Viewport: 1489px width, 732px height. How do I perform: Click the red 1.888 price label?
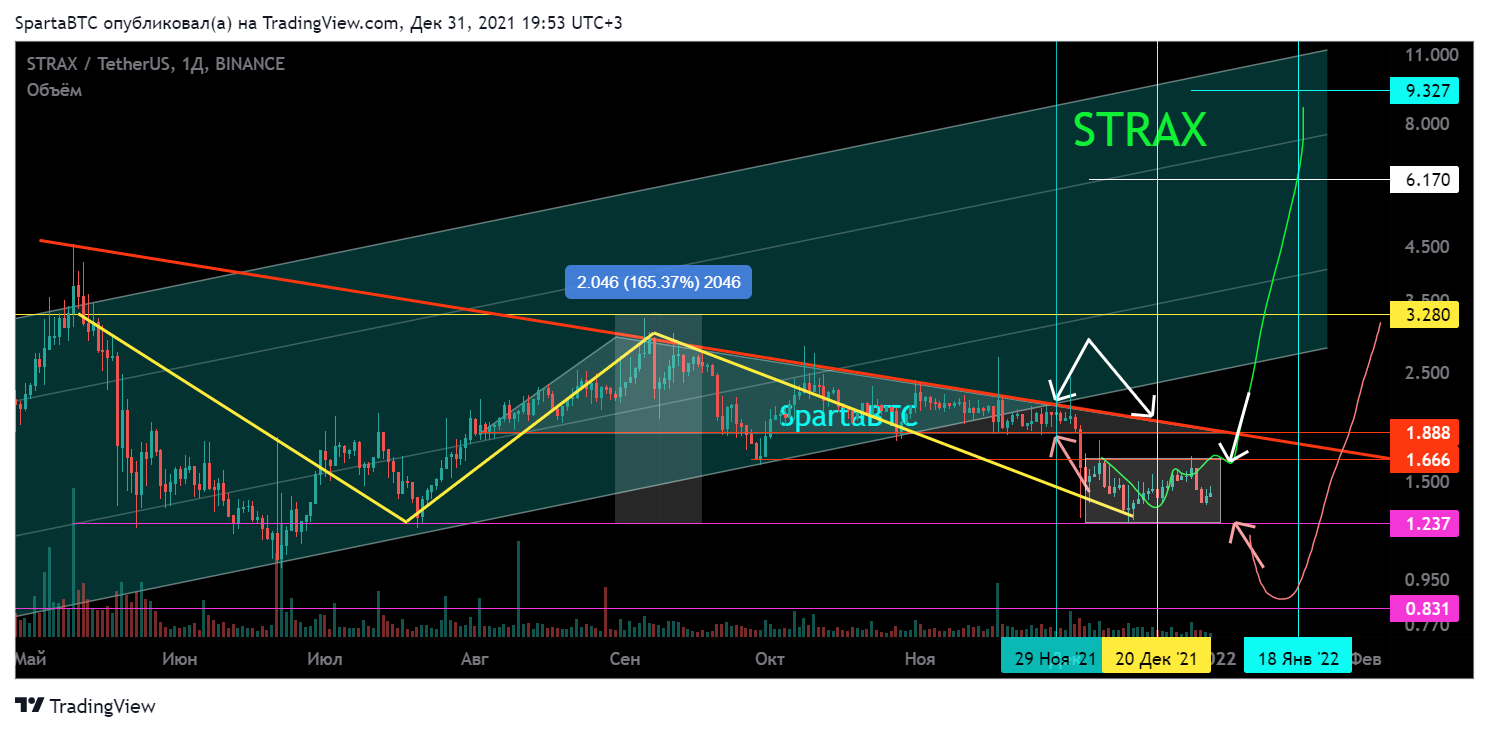click(1424, 433)
